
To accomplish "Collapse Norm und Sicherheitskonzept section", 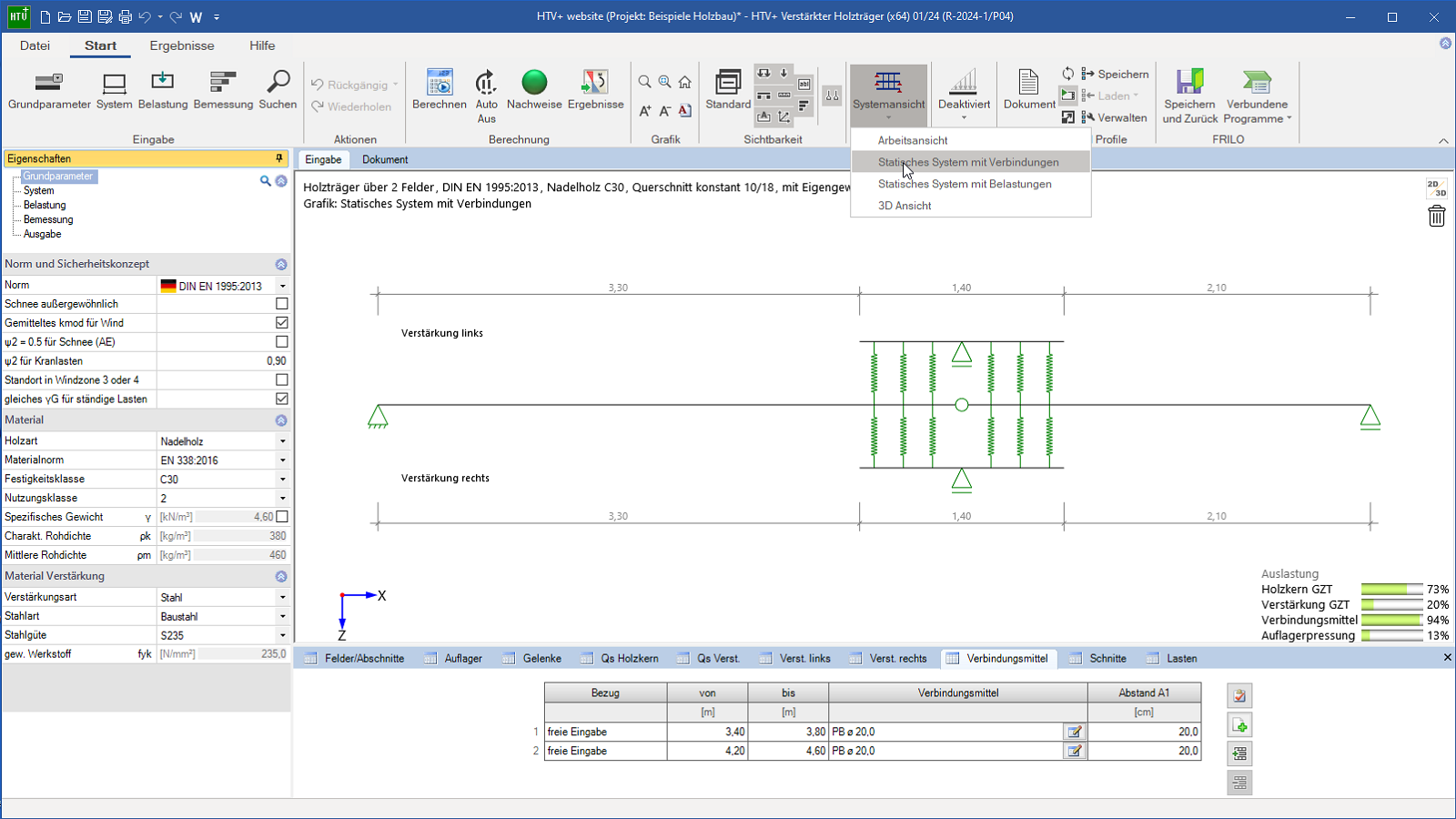I will (x=281, y=264).
